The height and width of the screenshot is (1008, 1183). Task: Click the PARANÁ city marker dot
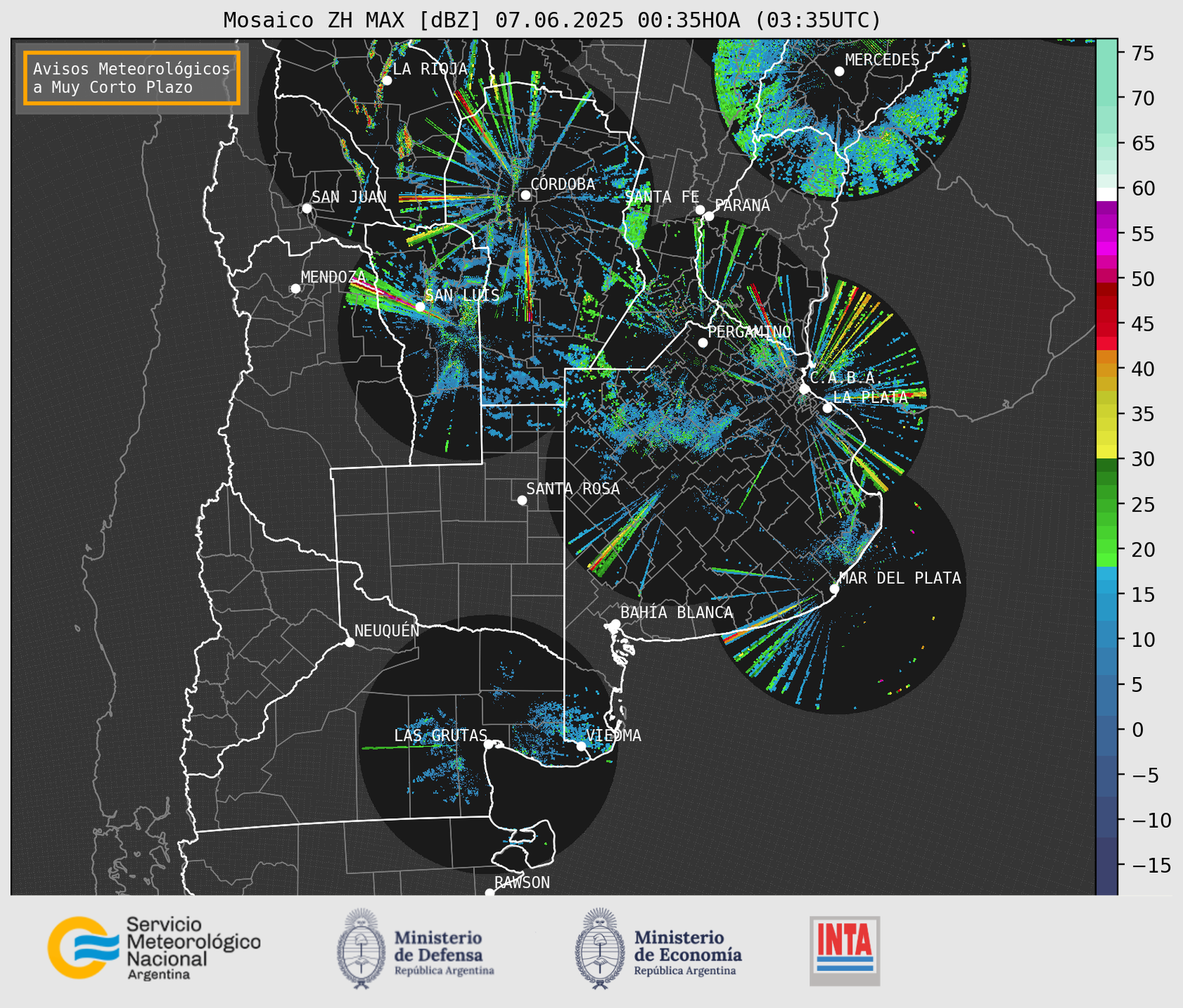click(709, 216)
